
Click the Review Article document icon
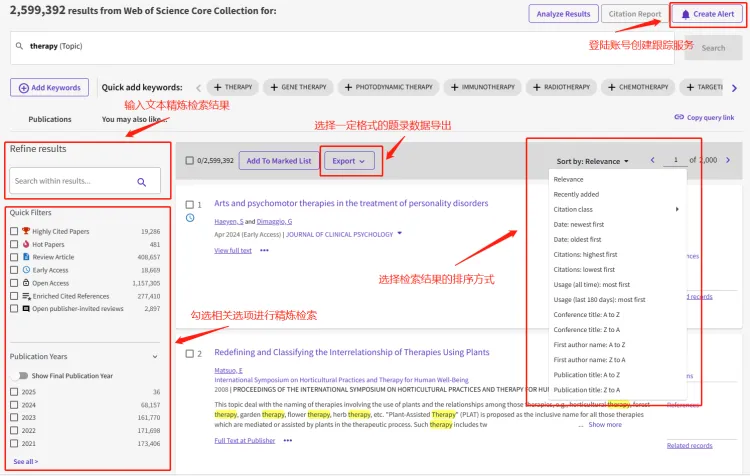pyautogui.click(x=26, y=257)
